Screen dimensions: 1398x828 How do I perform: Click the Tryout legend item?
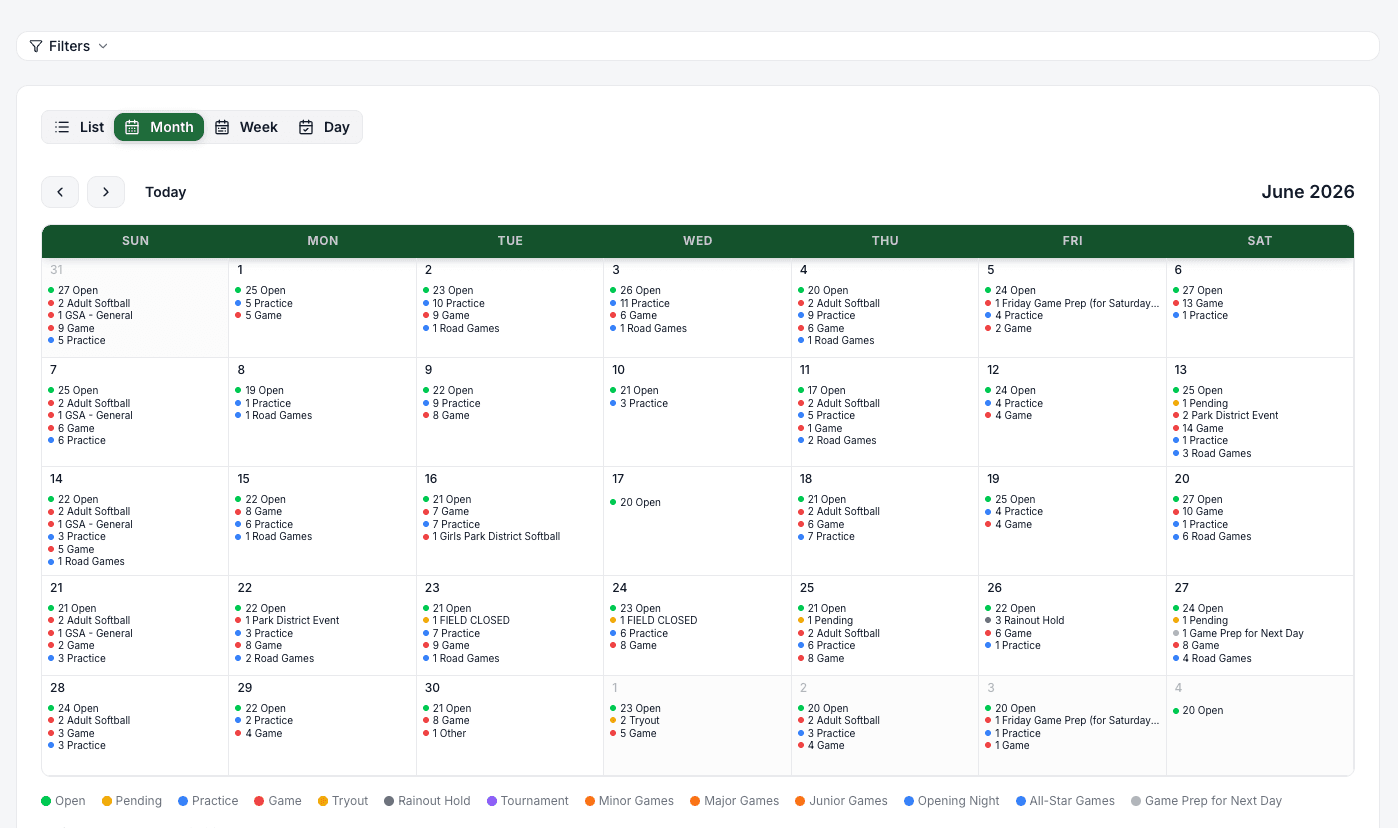point(343,801)
